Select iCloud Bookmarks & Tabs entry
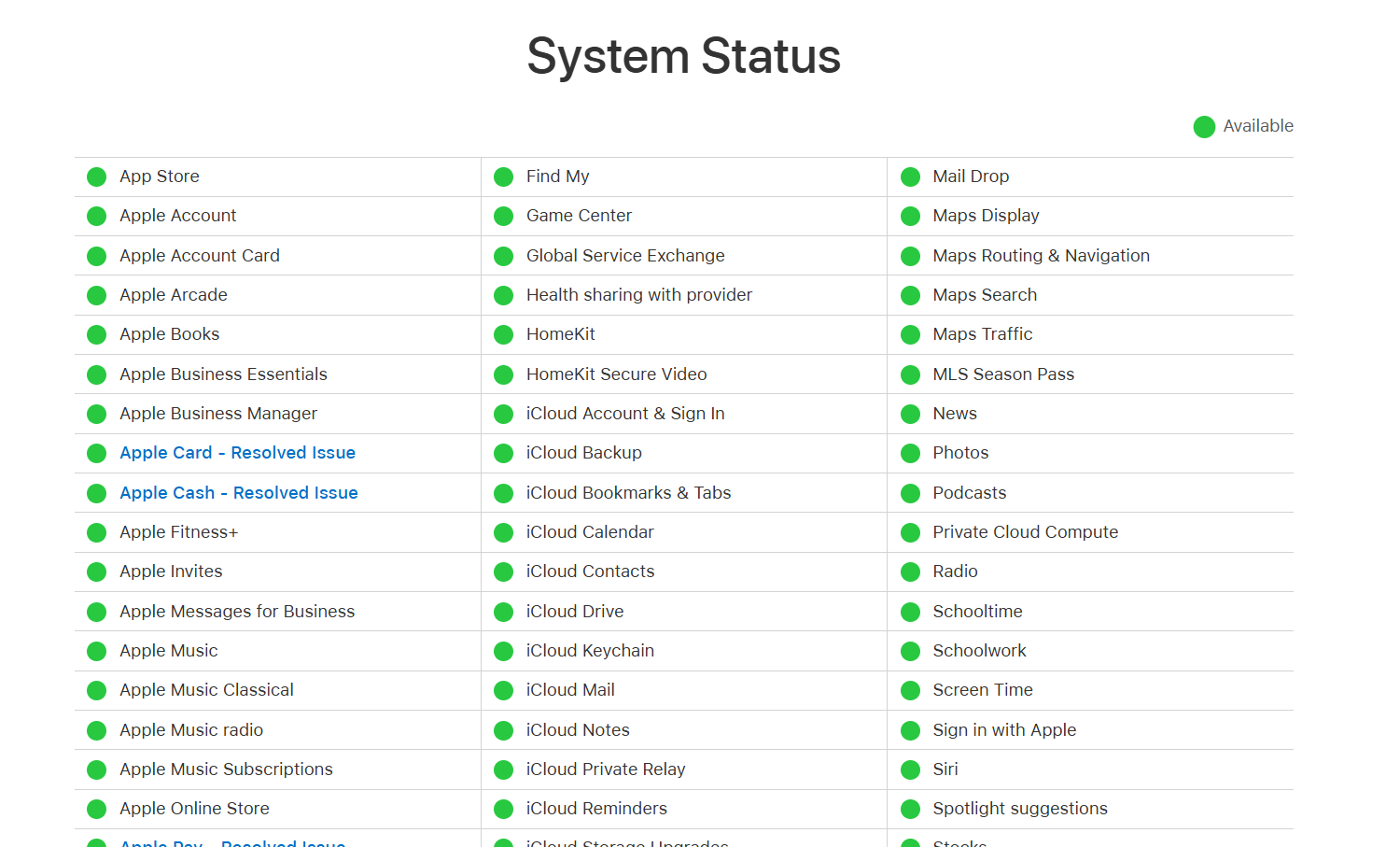The image size is (1400, 847). pos(629,493)
